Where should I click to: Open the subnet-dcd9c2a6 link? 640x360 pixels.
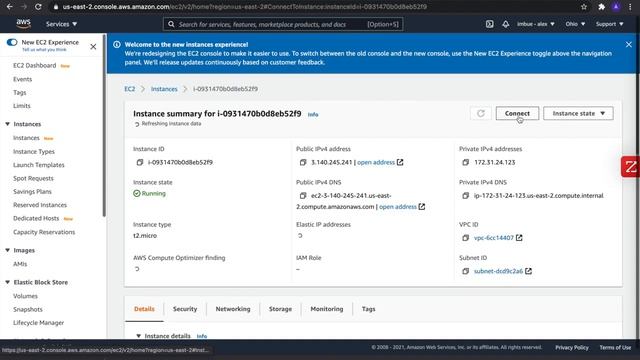[498, 271]
